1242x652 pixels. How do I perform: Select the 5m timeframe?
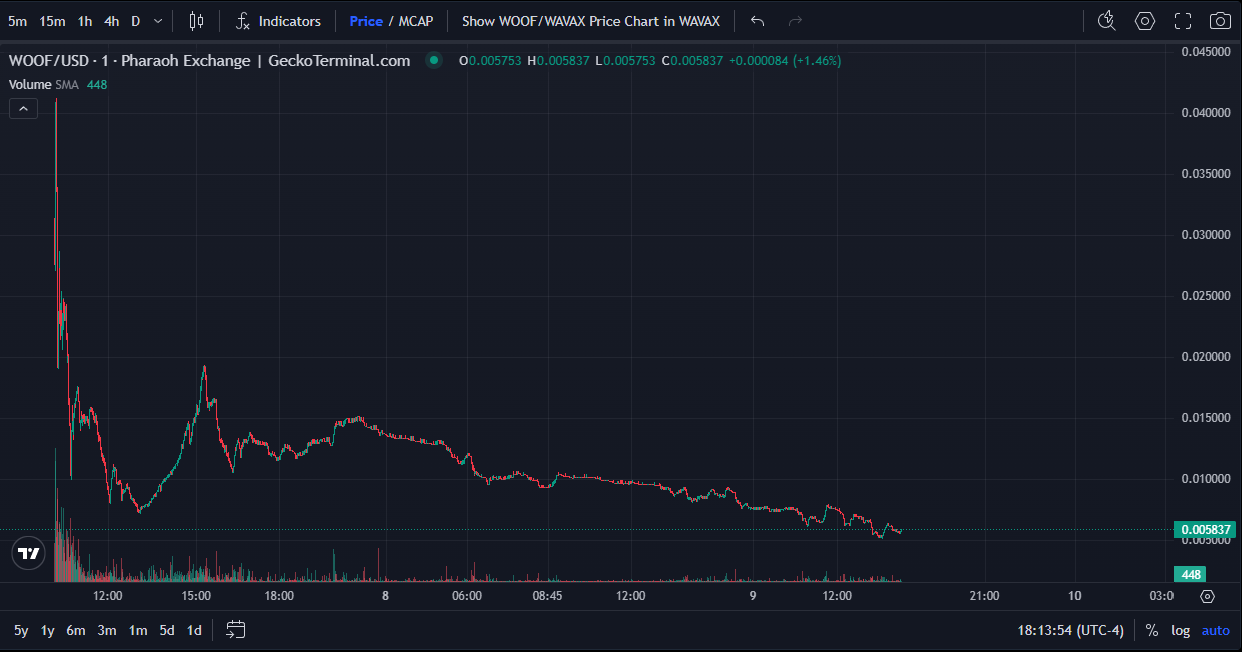pos(17,21)
